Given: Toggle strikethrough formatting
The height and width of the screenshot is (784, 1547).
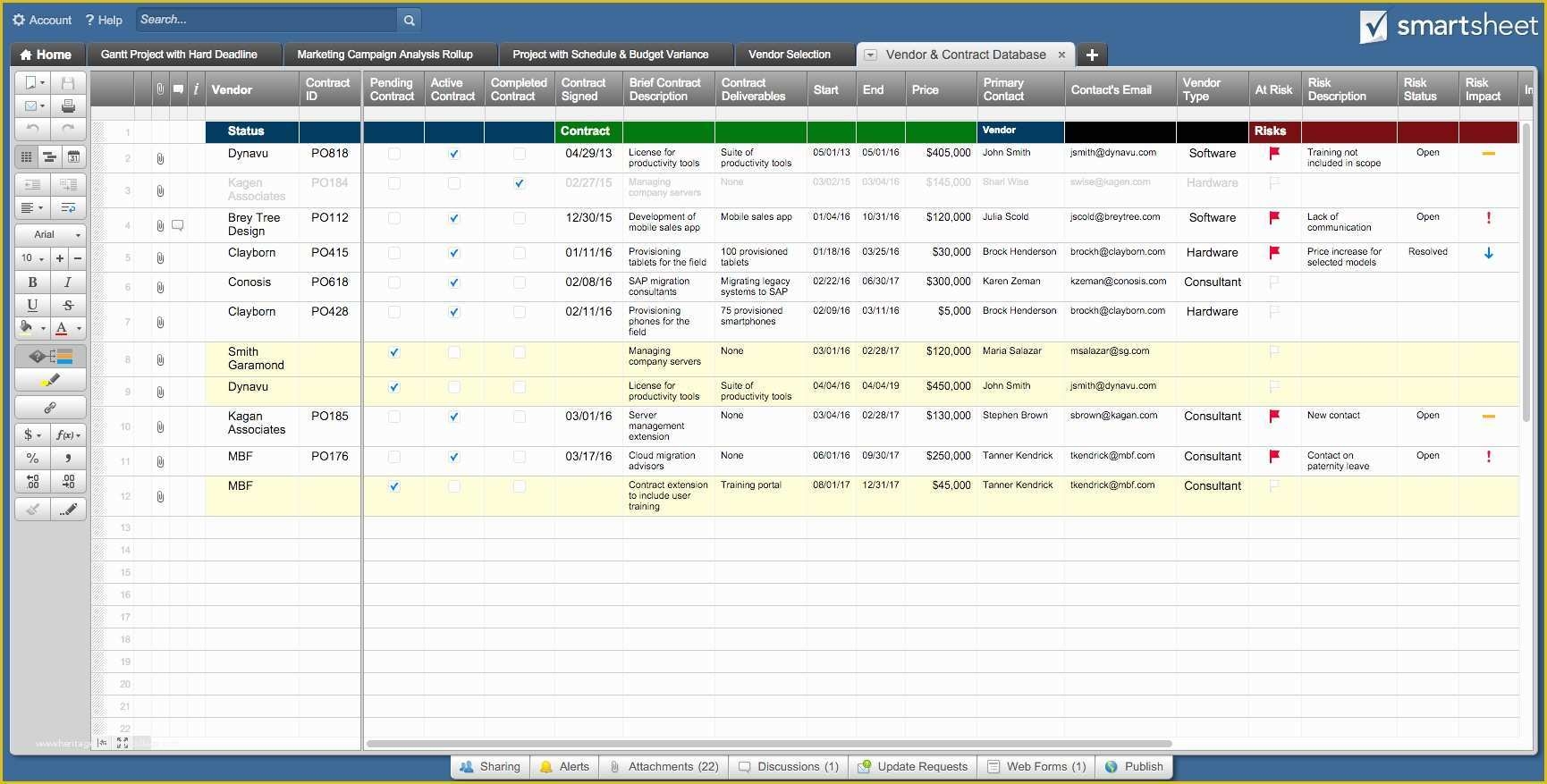Looking at the screenshot, I should pyautogui.click(x=68, y=305).
